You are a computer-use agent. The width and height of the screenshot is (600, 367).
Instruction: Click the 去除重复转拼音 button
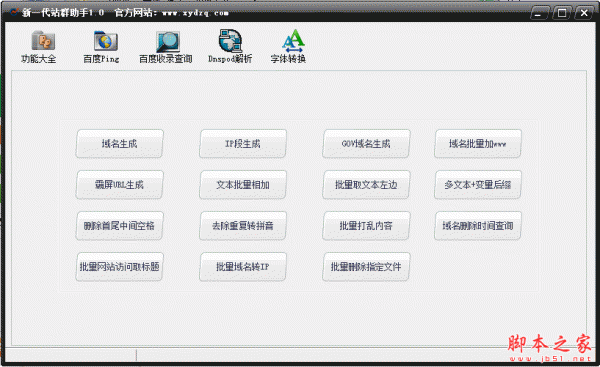[243, 226]
